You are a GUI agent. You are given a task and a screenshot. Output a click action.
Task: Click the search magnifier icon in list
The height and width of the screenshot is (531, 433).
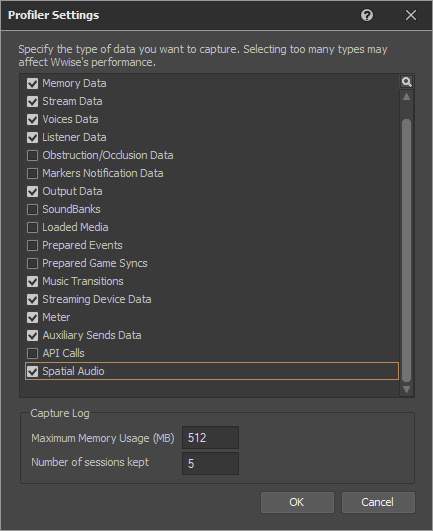click(x=407, y=82)
